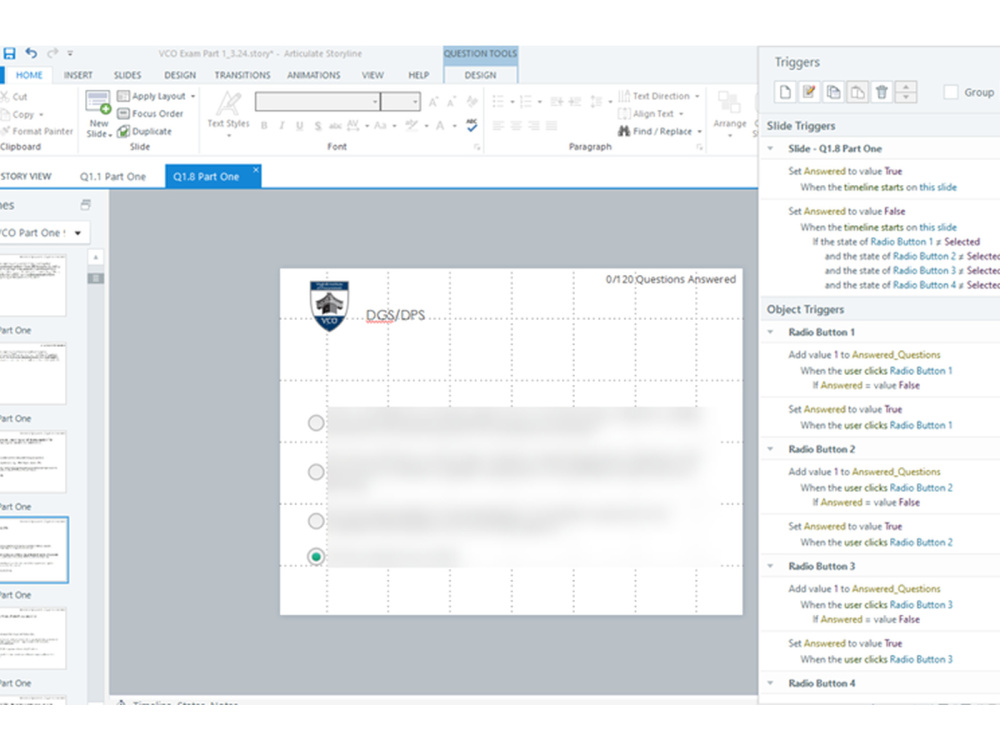Select the DGS/DPS title text box
1000x750 pixels.
(395, 315)
